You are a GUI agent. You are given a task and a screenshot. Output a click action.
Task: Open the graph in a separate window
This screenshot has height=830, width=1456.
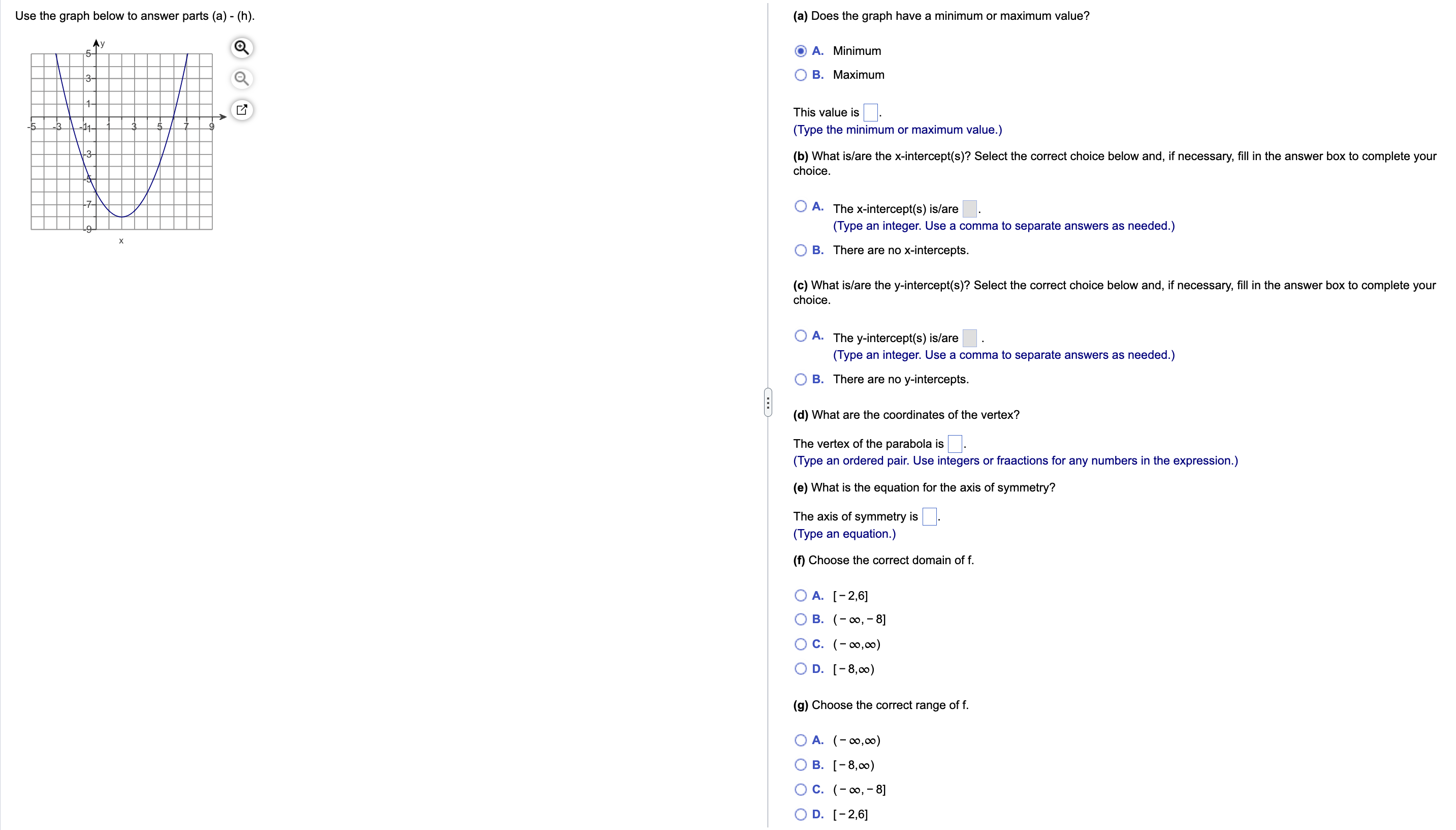click(241, 109)
